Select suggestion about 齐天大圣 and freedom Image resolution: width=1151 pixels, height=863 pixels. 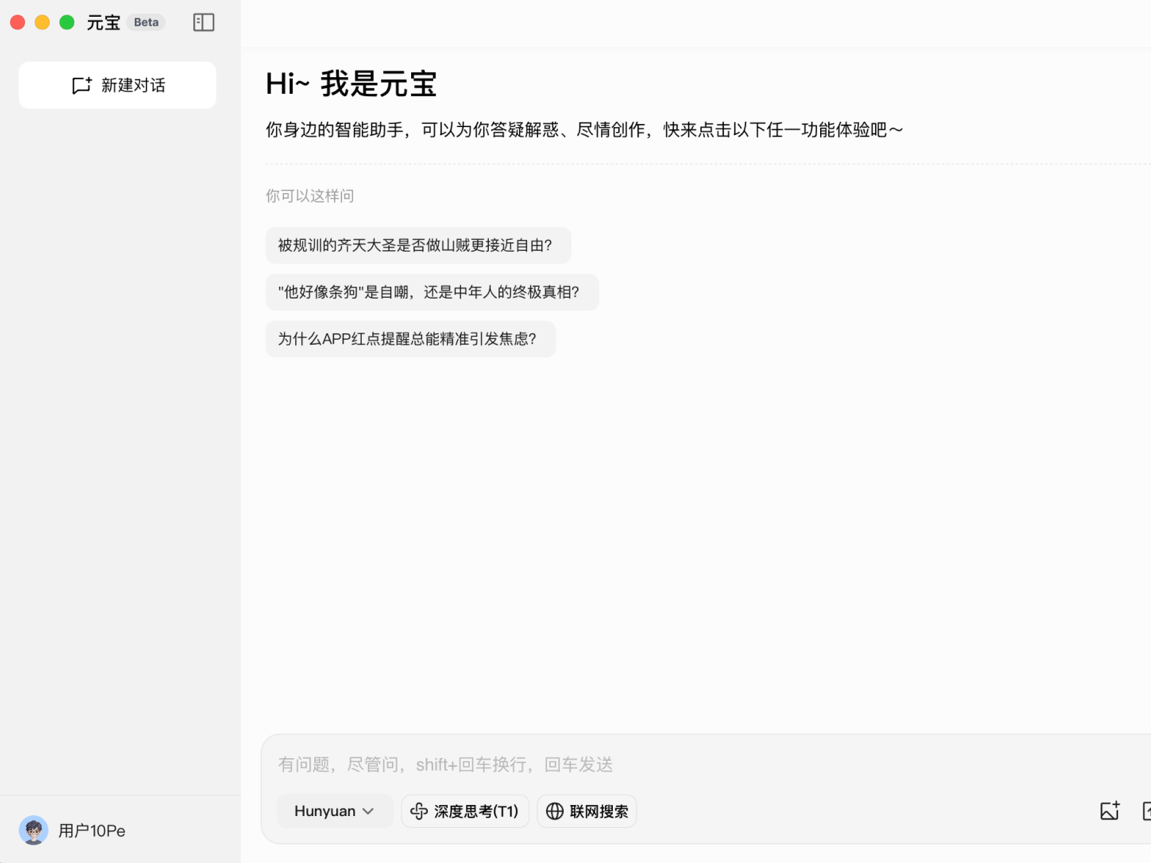pos(418,245)
